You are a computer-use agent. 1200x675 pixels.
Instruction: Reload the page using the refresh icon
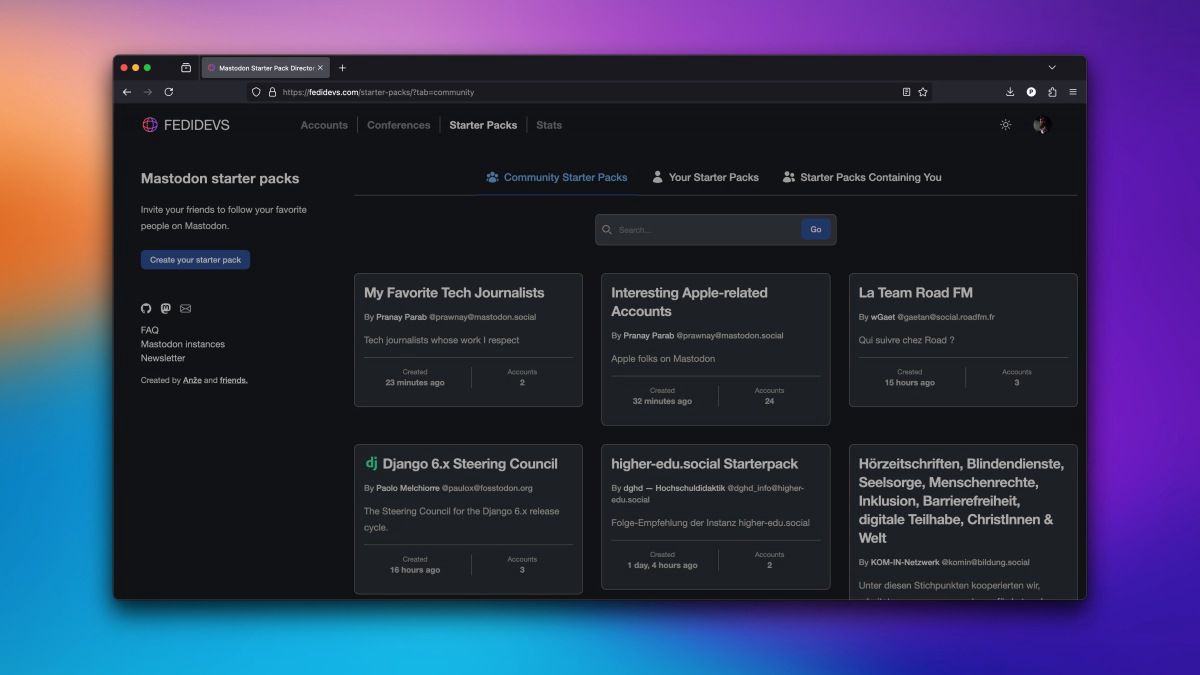click(x=169, y=92)
